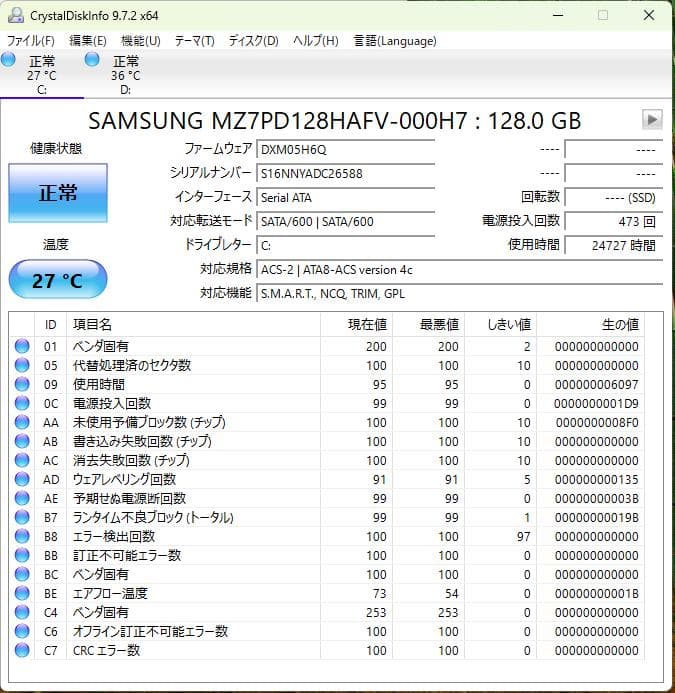Click status orb for attribute 01 row
The width and height of the screenshot is (675, 693).
[22, 346]
